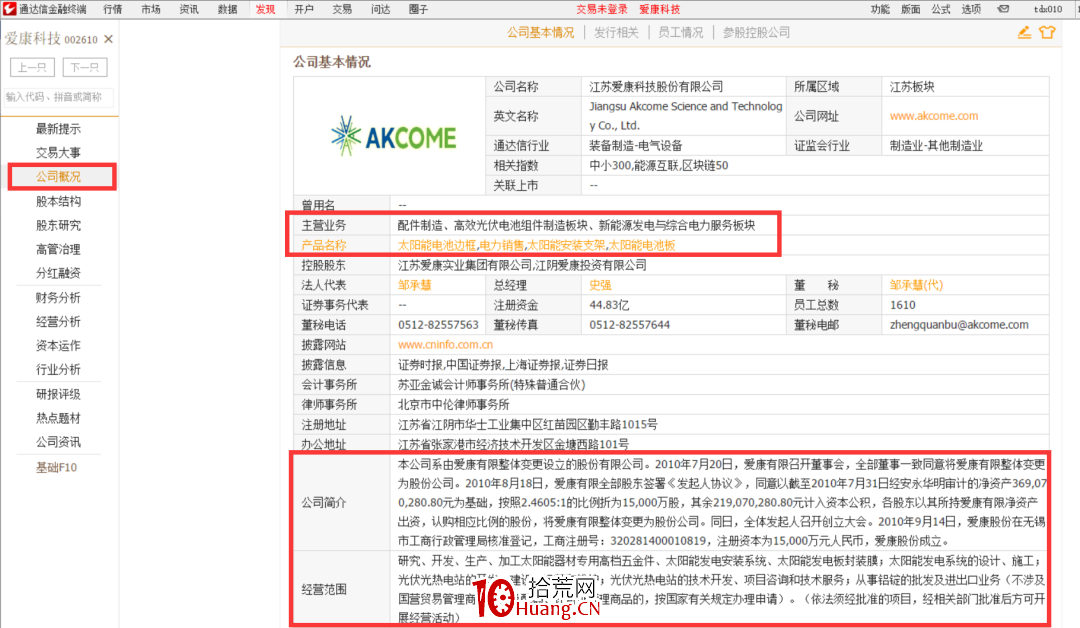Select 行业分析 in the sidebar
The width and height of the screenshot is (1080, 628).
tap(59, 370)
